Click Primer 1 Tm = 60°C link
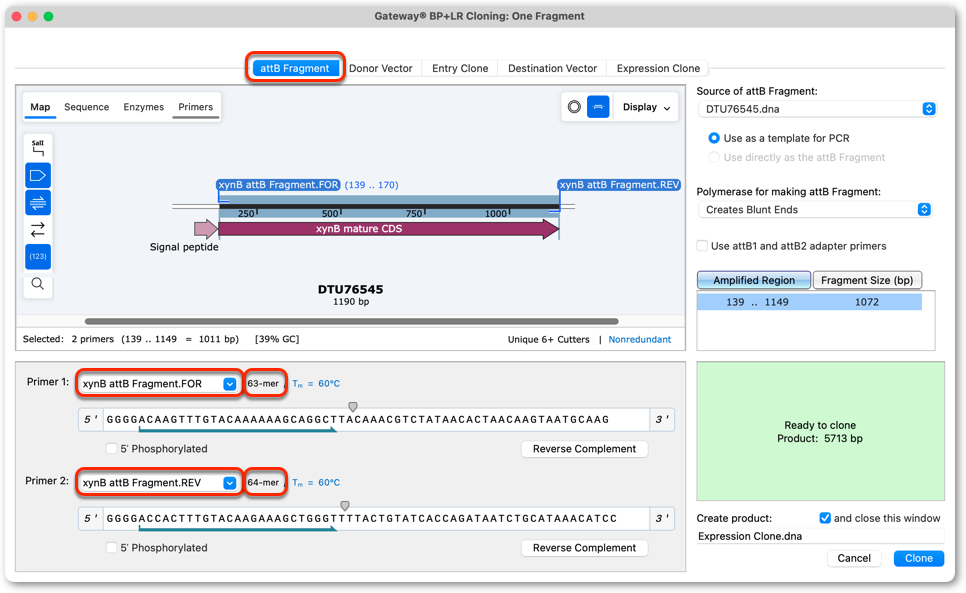 316,384
